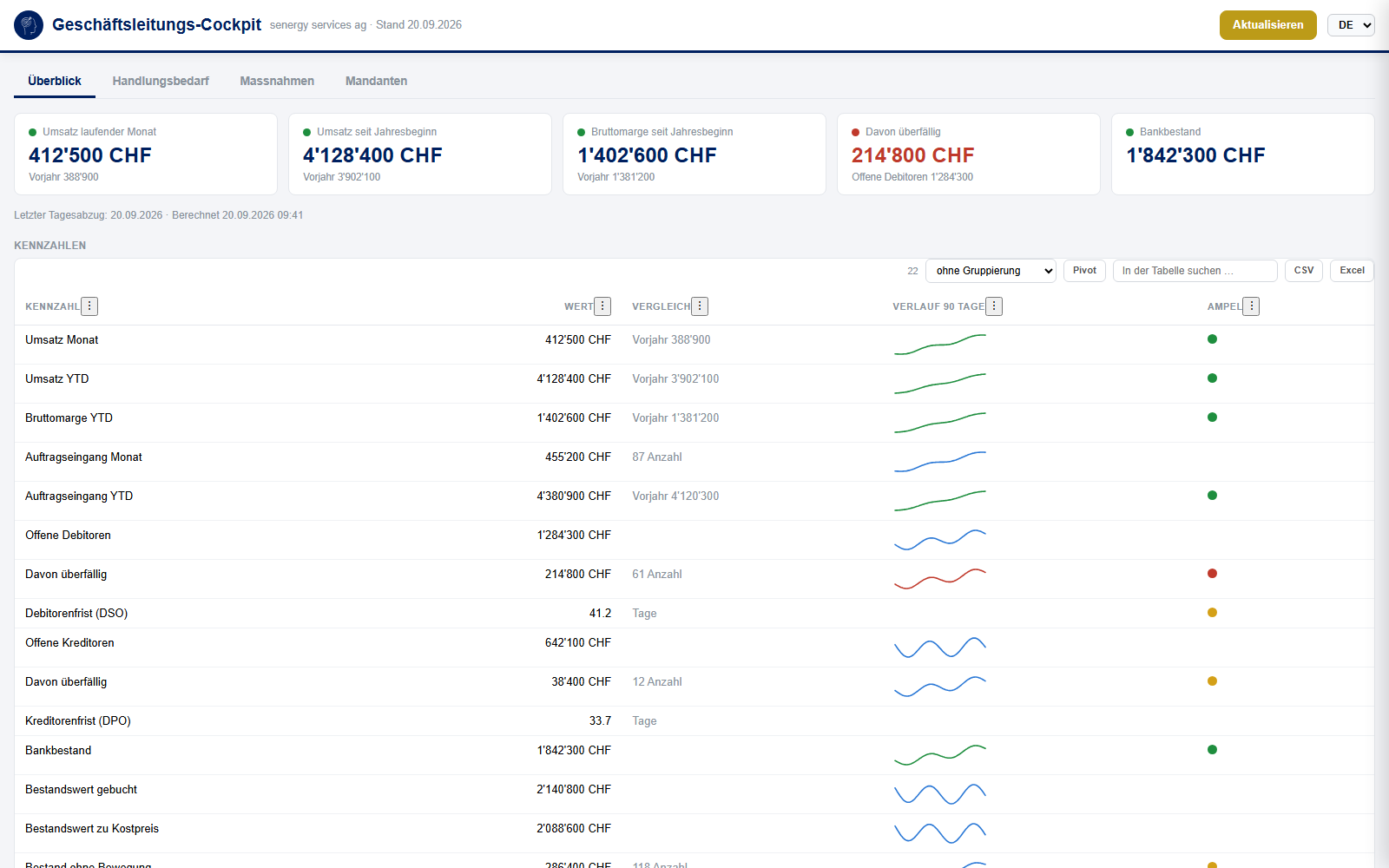1389x868 pixels.
Task: Select the Bankbestand KPI card
Action: 1242,155
